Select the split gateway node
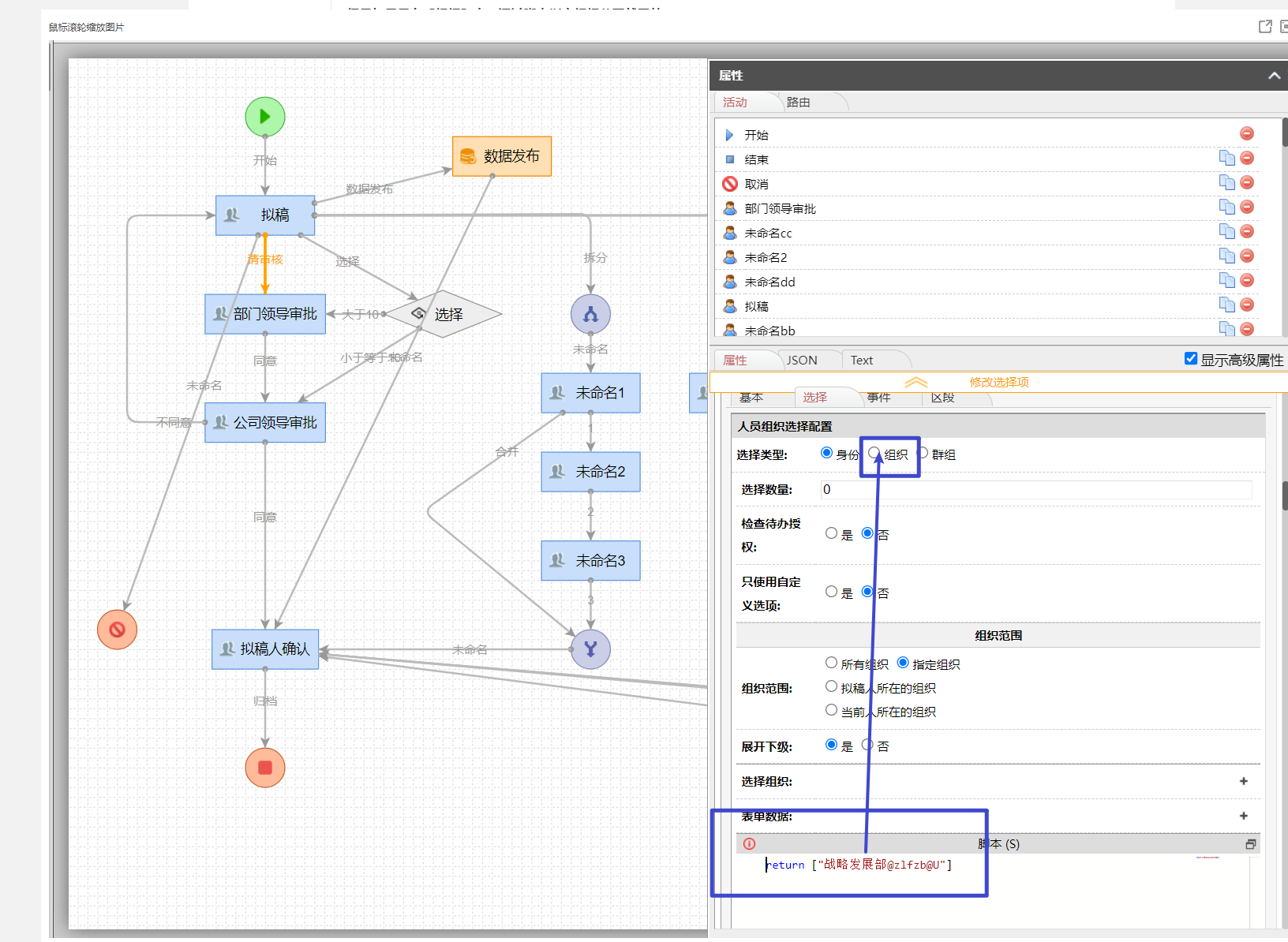The width and height of the screenshot is (1288, 942). [x=590, y=314]
